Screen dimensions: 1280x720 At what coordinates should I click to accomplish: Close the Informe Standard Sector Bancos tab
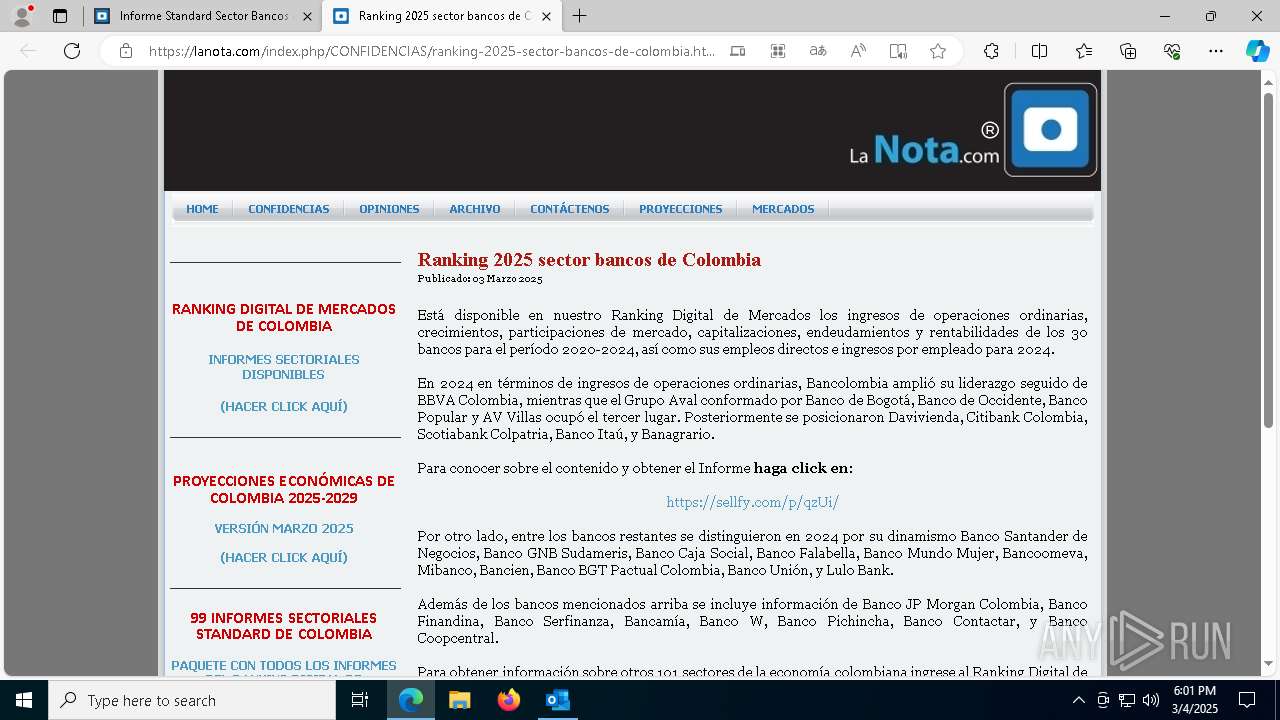pos(307,16)
